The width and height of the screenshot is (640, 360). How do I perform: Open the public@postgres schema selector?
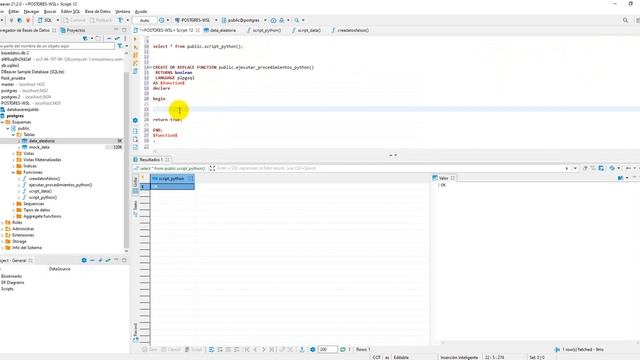click(x=244, y=20)
